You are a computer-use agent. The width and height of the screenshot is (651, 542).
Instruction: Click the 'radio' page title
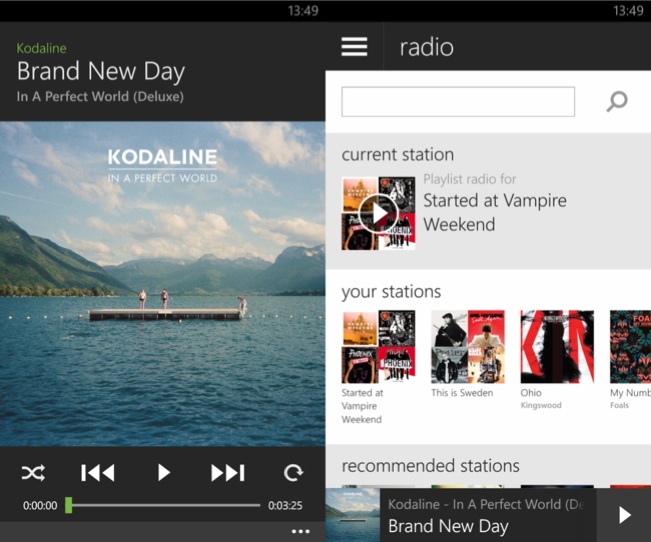coord(426,47)
